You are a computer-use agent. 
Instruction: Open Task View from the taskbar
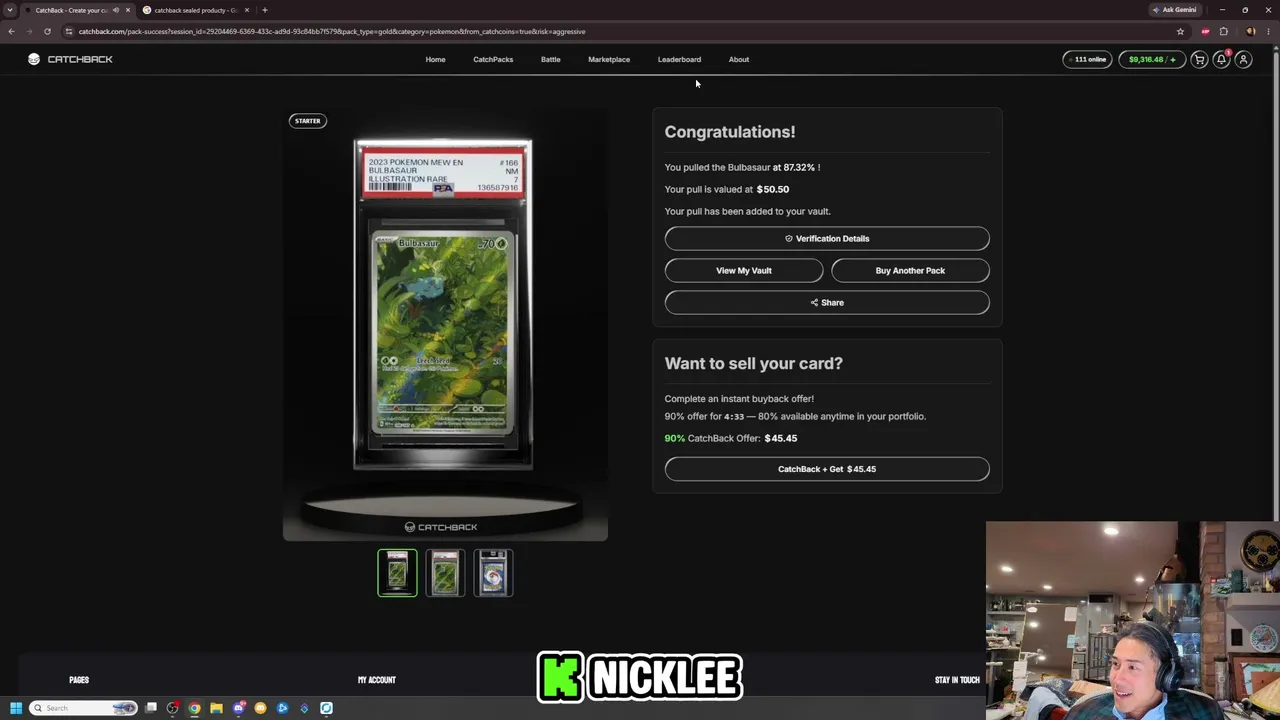tap(151, 708)
